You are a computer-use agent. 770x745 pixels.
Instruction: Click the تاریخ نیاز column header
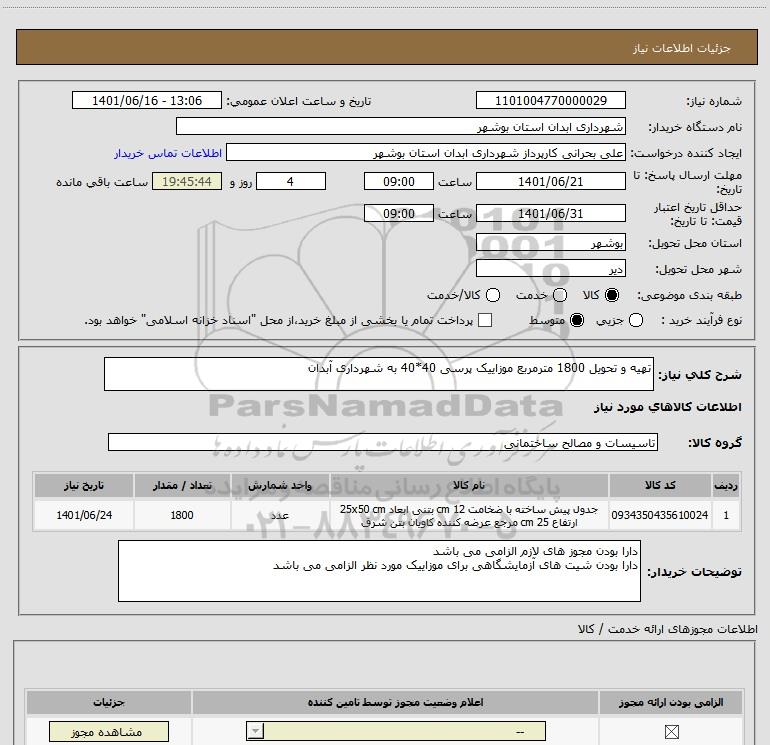pos(84,485)
